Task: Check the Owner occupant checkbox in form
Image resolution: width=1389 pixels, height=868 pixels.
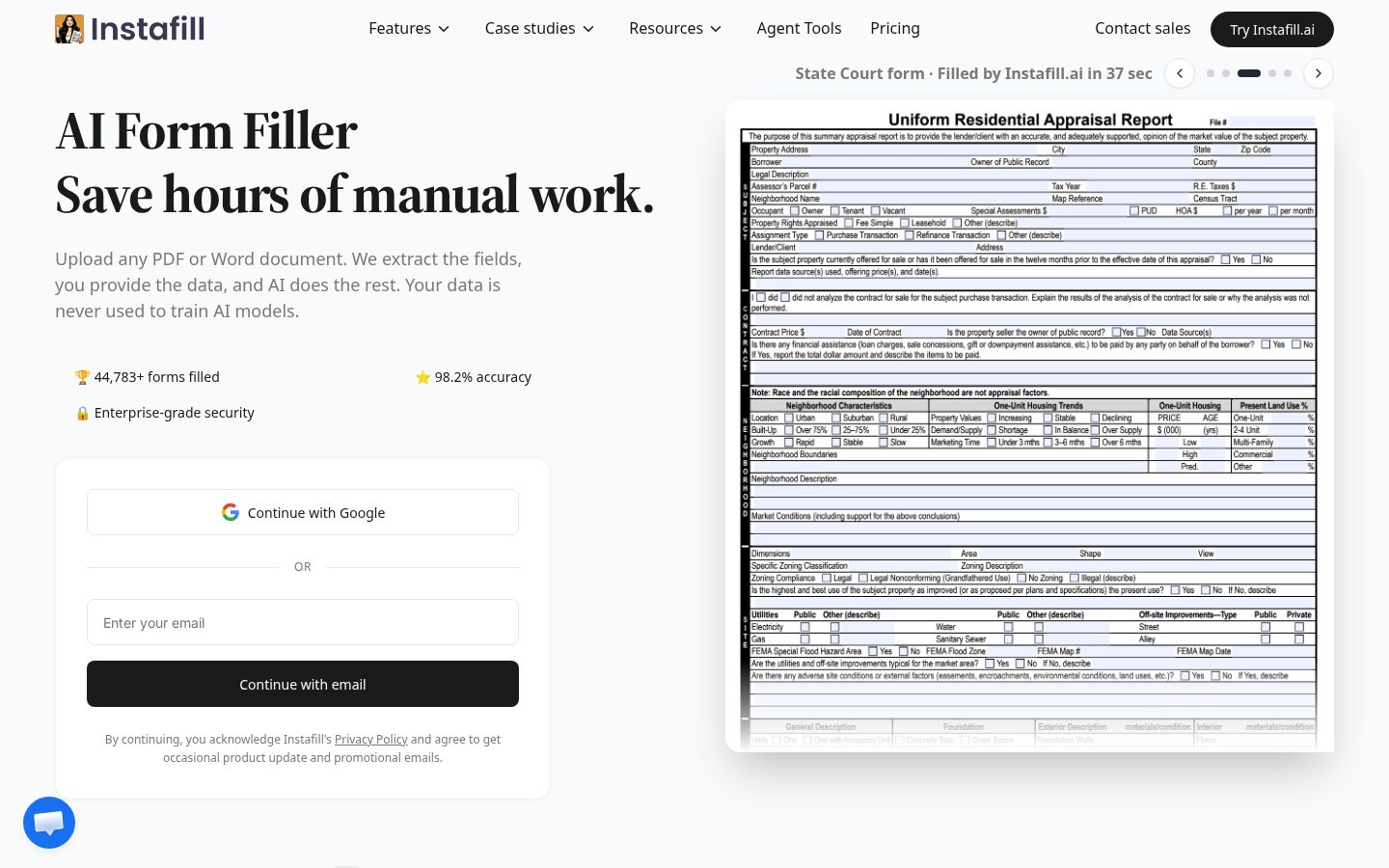Action: tap(795, 210)
